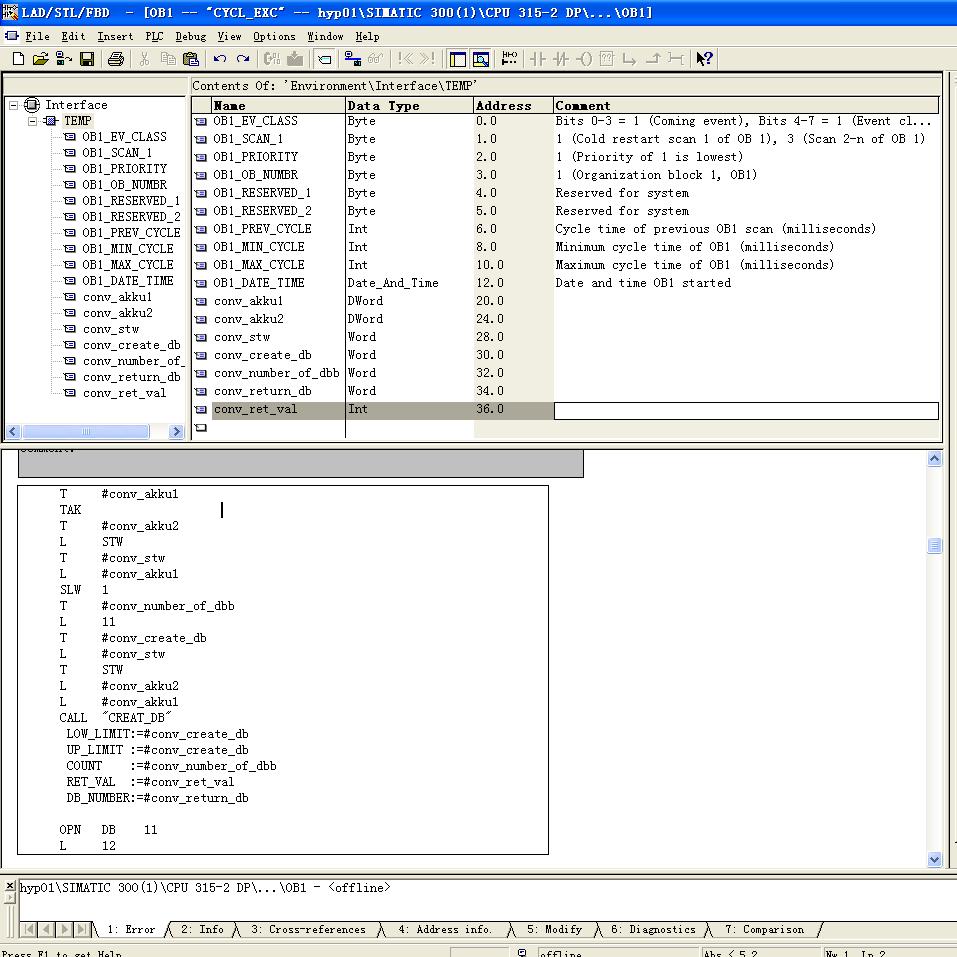Switch to the Cross-references tab

tap(308, 930)
